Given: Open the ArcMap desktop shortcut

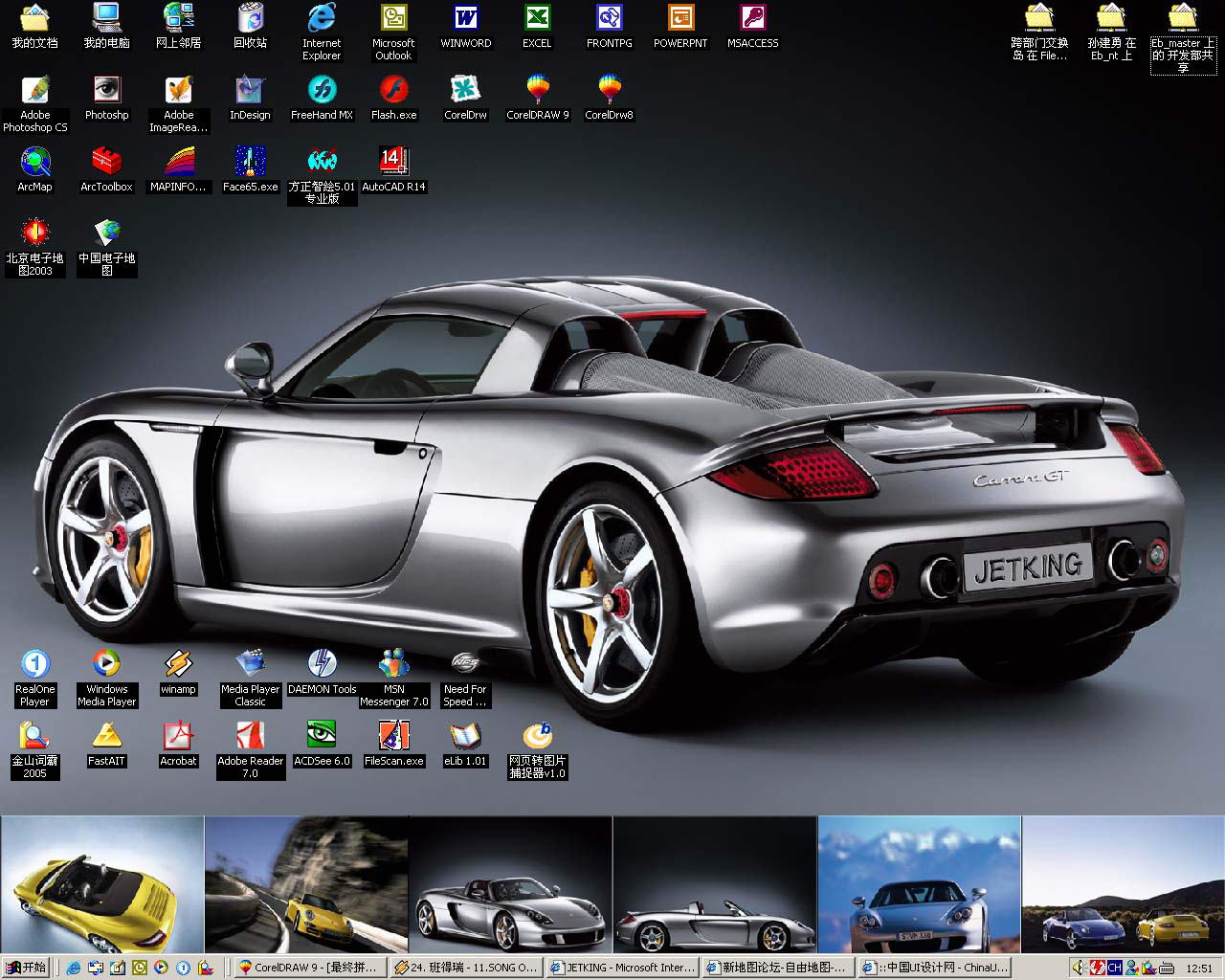Looking at the screenshot, I should click(35, 162).
